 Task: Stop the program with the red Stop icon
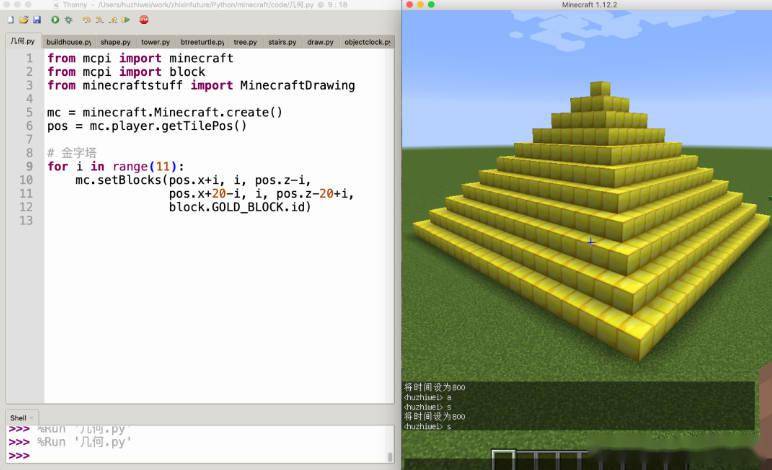coord(144,20)
